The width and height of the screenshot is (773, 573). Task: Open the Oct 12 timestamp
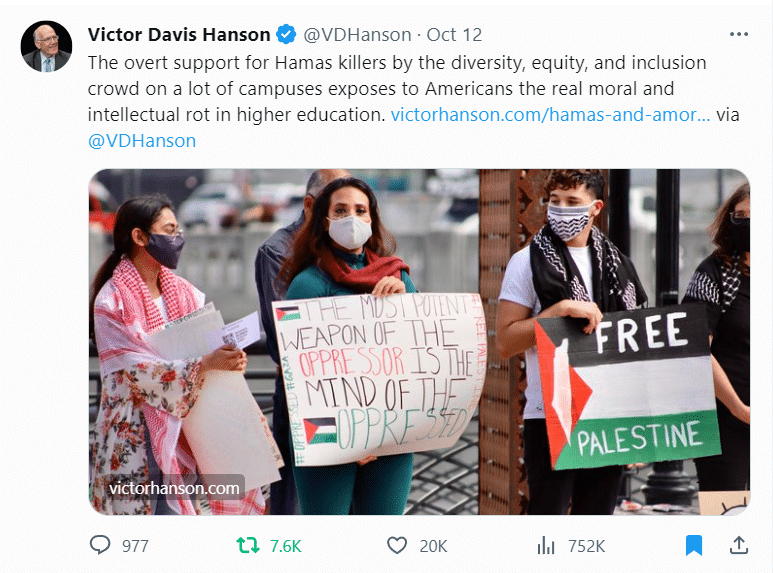pyautogui.click(x=454, y=35)
